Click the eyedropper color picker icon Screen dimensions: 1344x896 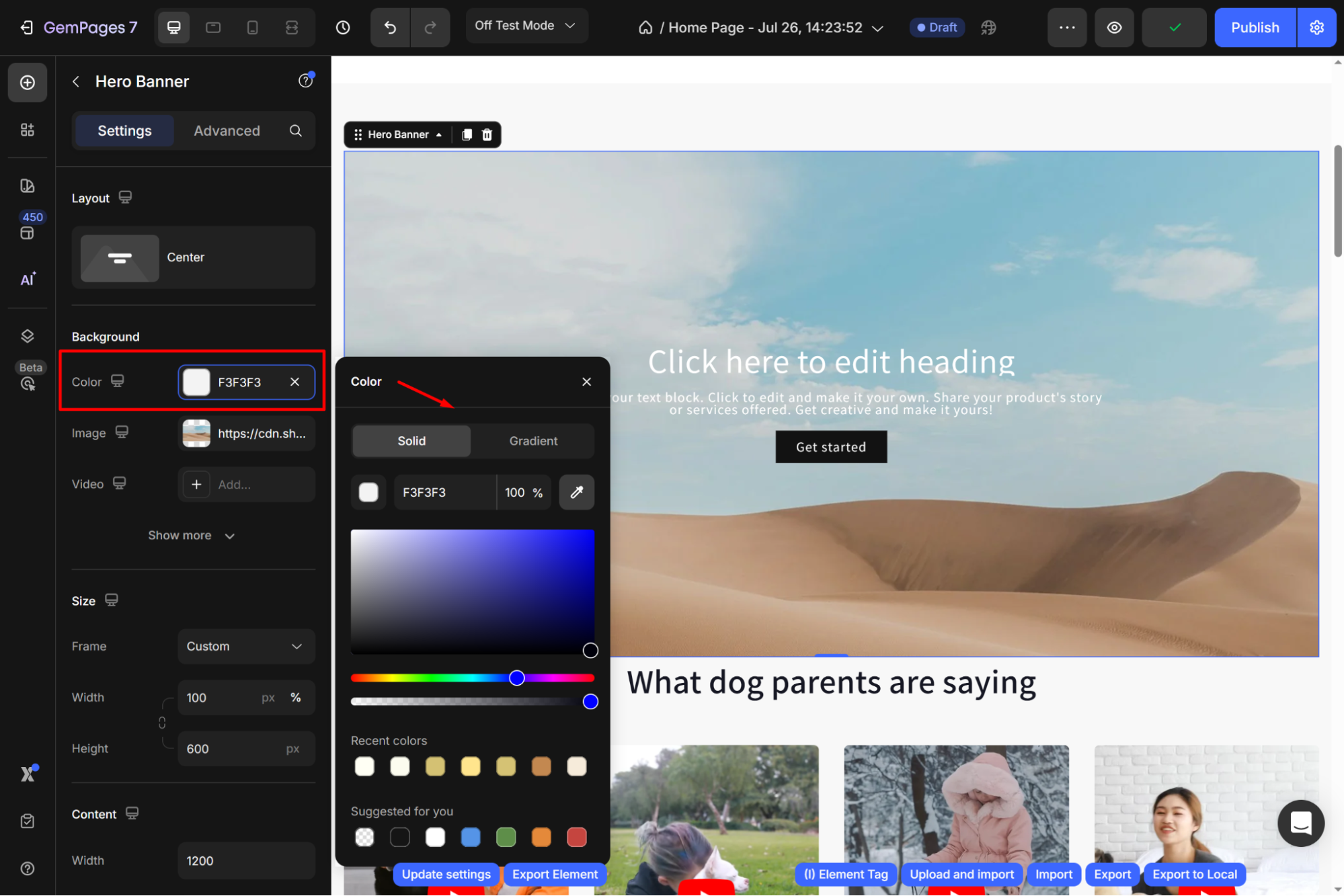[576, 492]
